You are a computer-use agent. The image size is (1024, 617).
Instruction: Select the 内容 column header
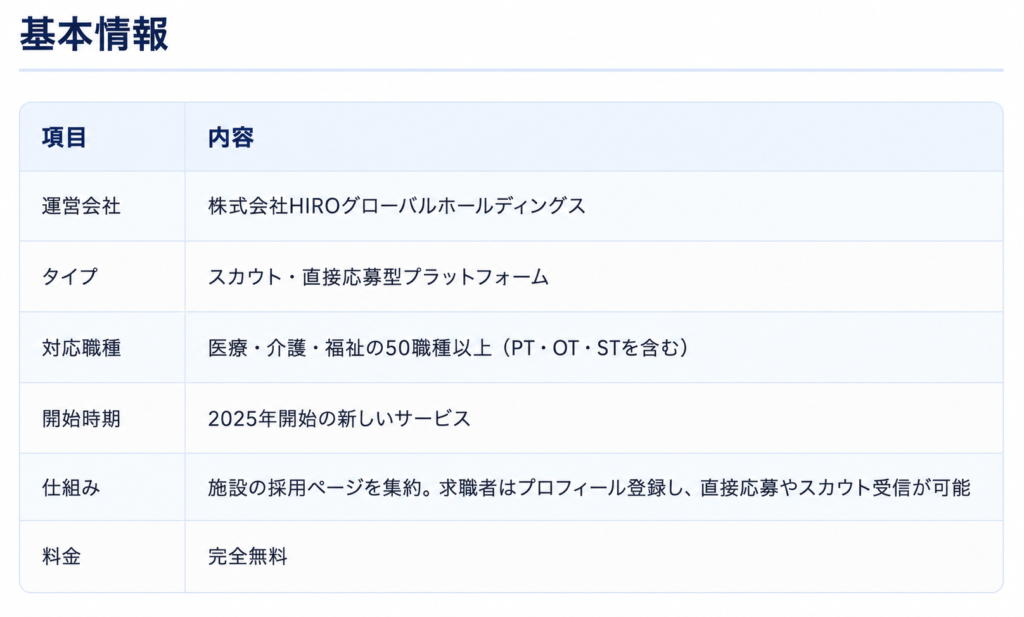click(x=231, y=138)
